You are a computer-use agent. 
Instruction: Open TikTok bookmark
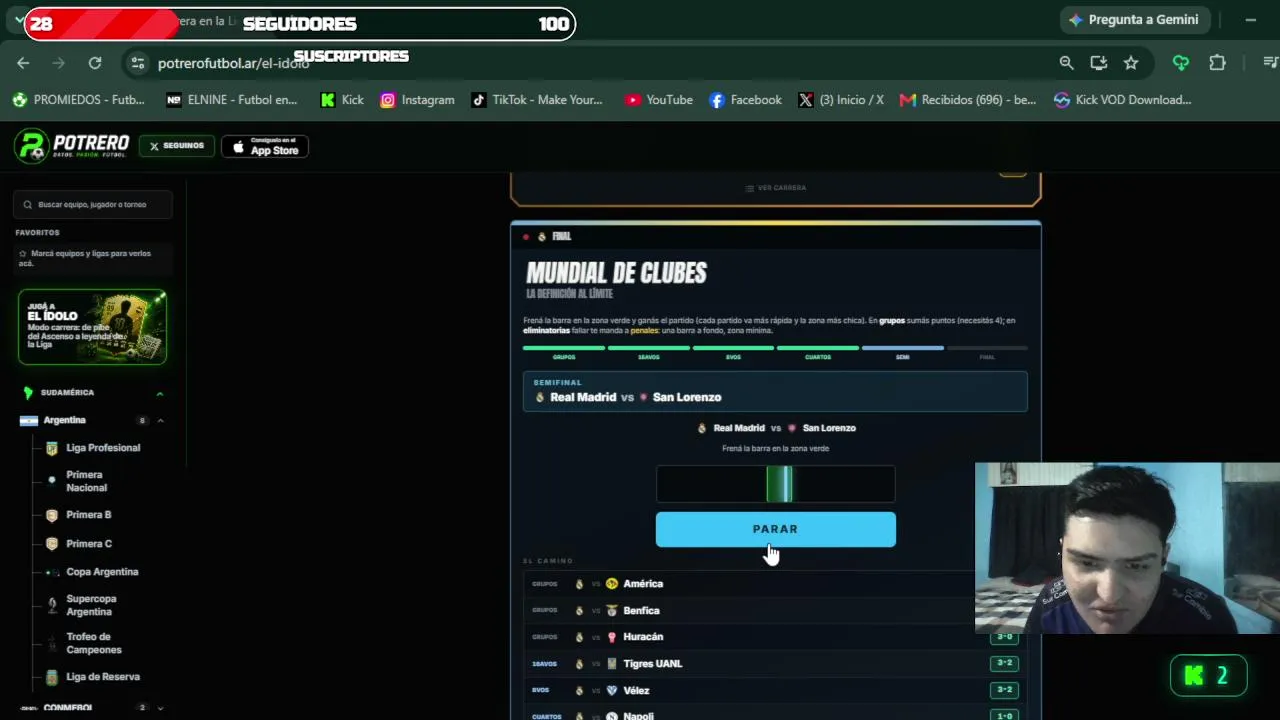[x=537, y=100]
